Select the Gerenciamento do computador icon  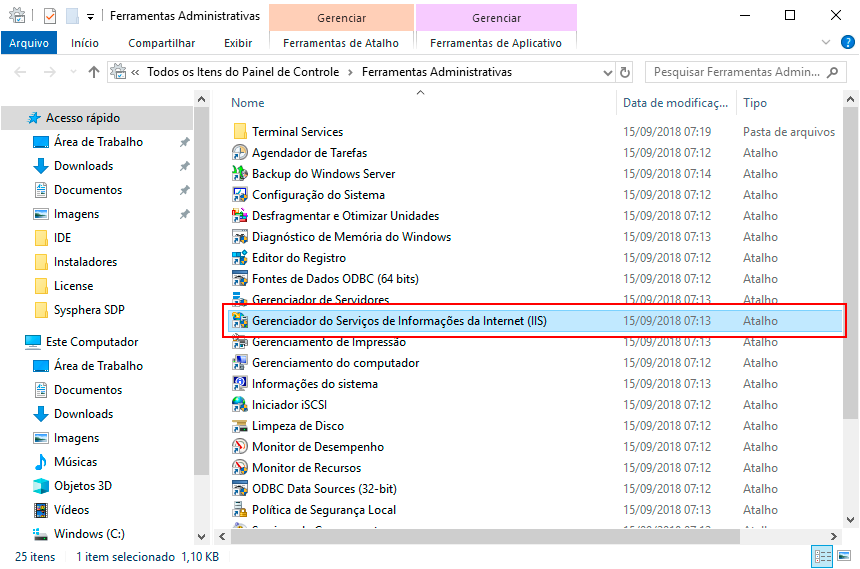pyautogui.click(x=240, y=363)
